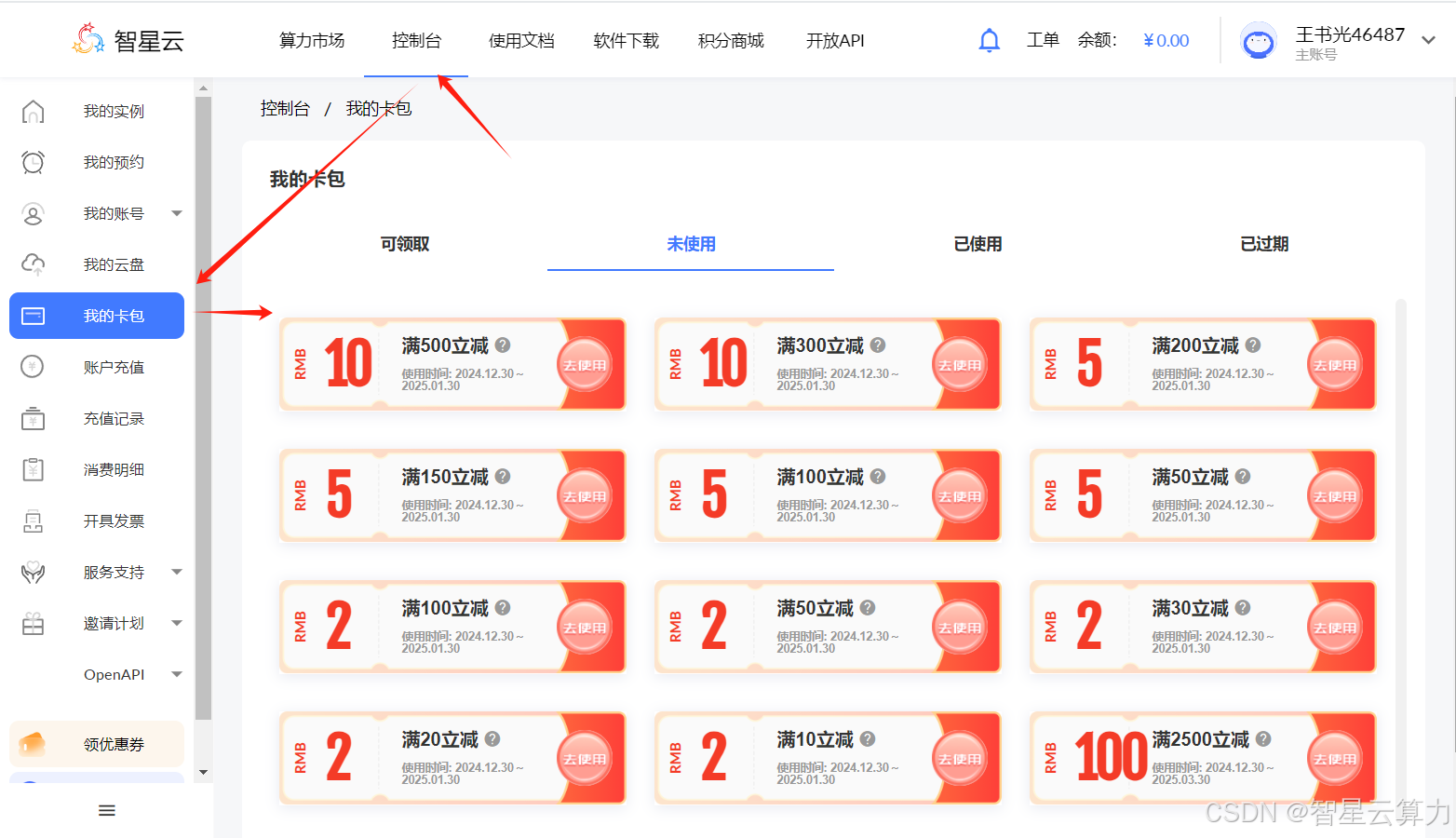Expand OpenAPI submenu arrow
The height and width of the screenshot is (838, 1456).
click(x=177, y=674)
